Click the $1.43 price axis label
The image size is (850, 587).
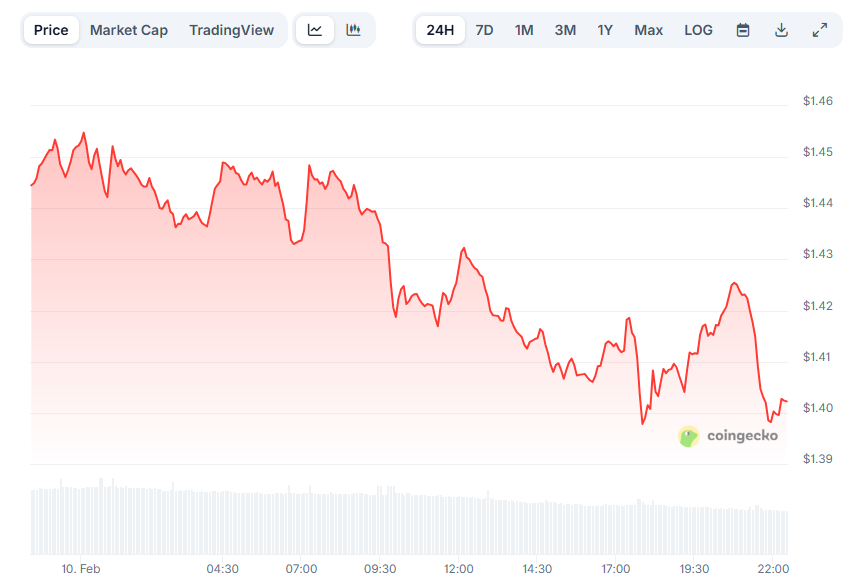pyautogui.click(x=817, y=254)
